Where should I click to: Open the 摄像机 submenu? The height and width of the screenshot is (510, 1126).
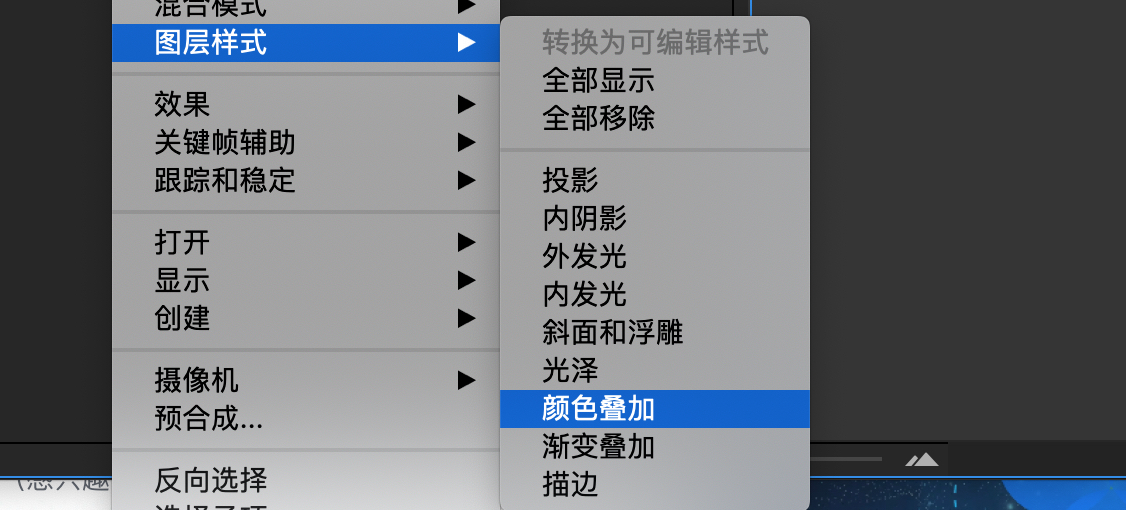(x=466, y=381)
